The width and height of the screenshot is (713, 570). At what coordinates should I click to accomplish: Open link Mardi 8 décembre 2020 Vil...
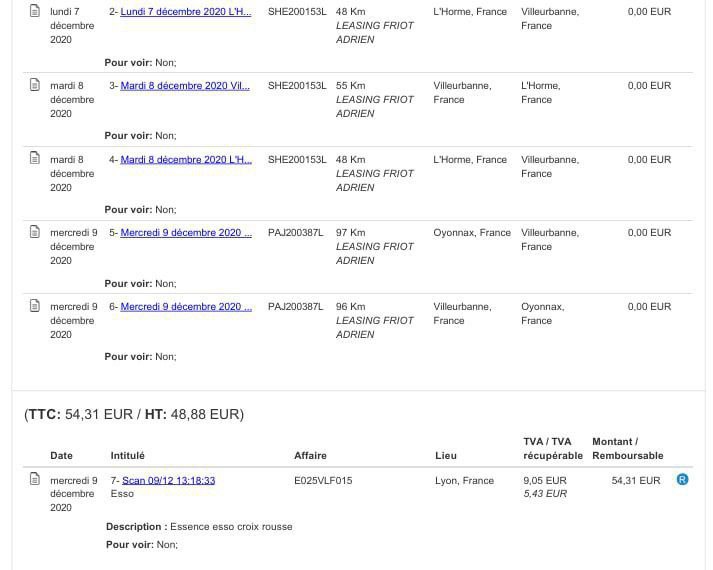click(185, 86)
